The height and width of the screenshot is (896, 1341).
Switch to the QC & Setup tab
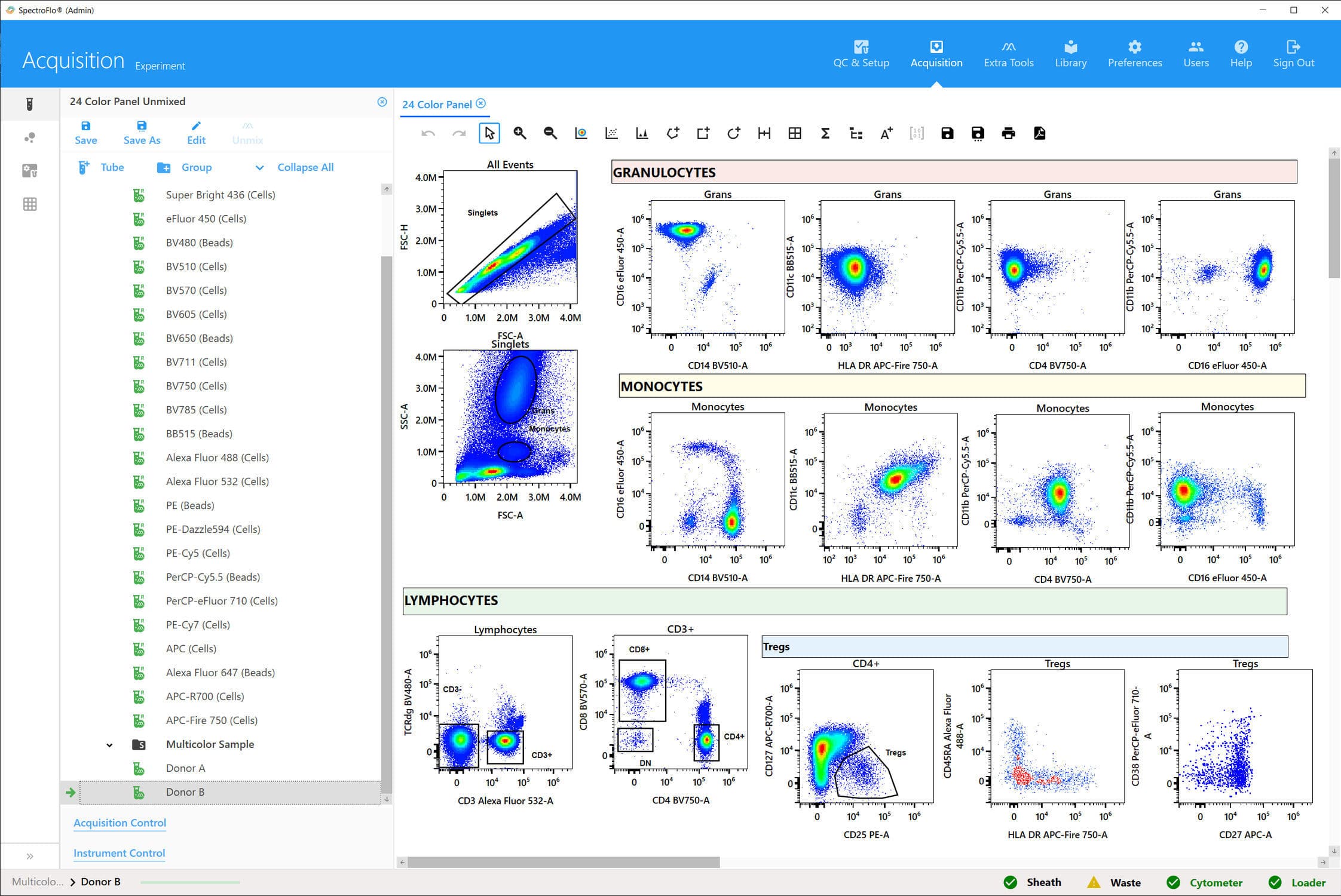(861, 54)
